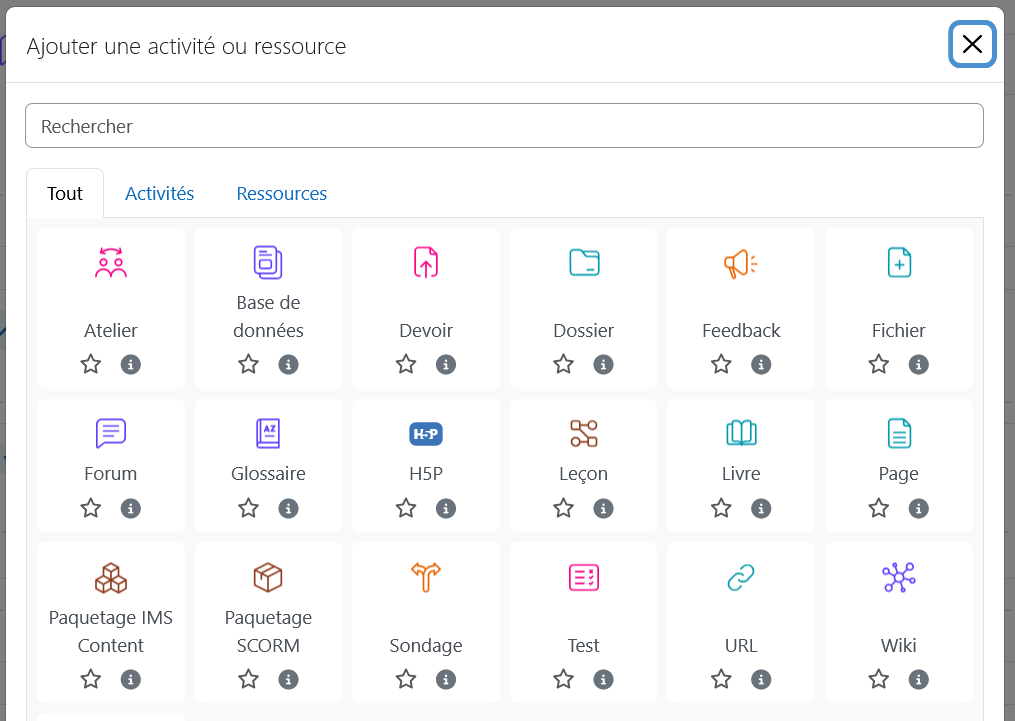Select the H5P activity icon

tap(426, 433)
